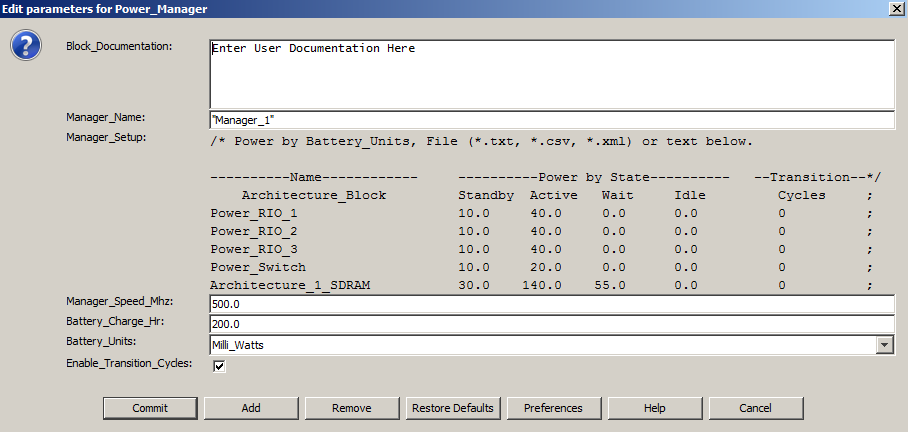The image size is (908, 432).
Task: Click the Wait value 55.0 for SDRAM
Action: point(610,285)
